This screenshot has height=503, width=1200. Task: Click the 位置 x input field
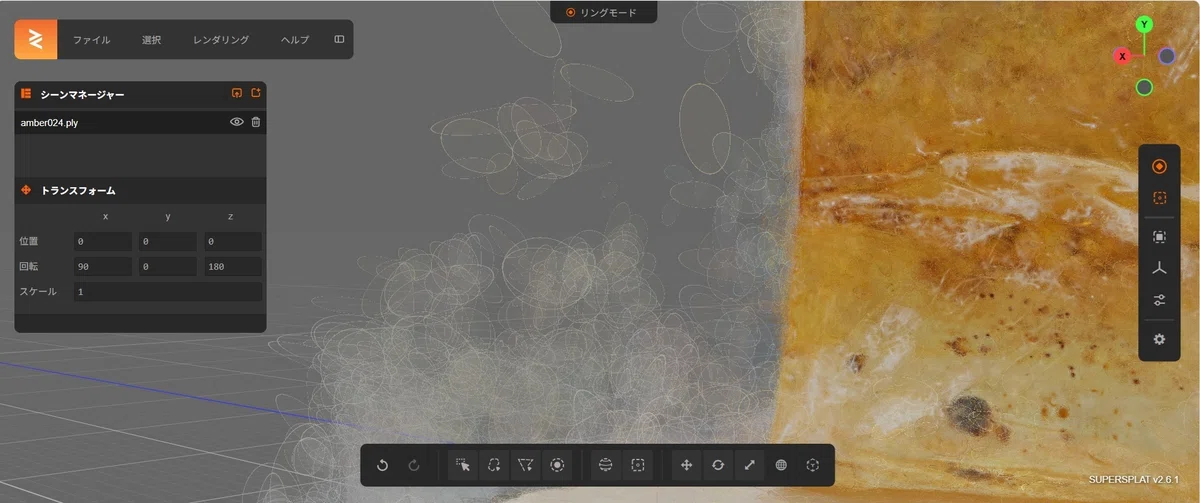(x=103, y=241)
